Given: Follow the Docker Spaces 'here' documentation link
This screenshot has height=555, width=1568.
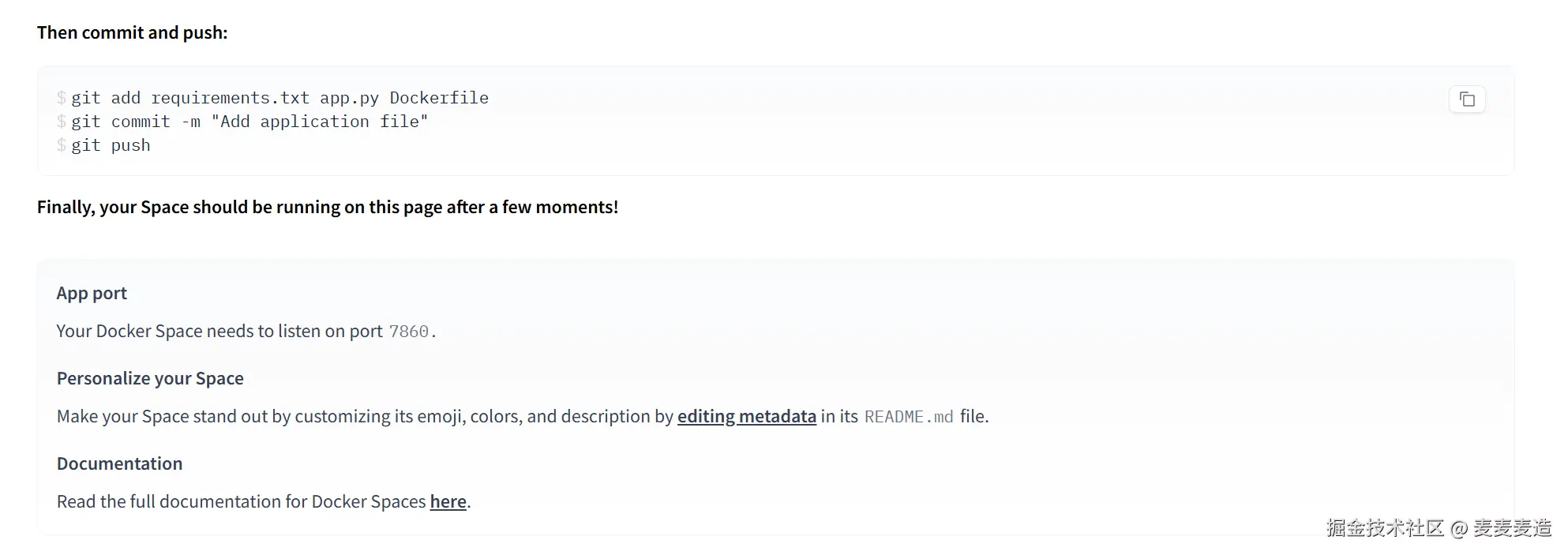Looking at the screenshot, I should click(448, 501).
